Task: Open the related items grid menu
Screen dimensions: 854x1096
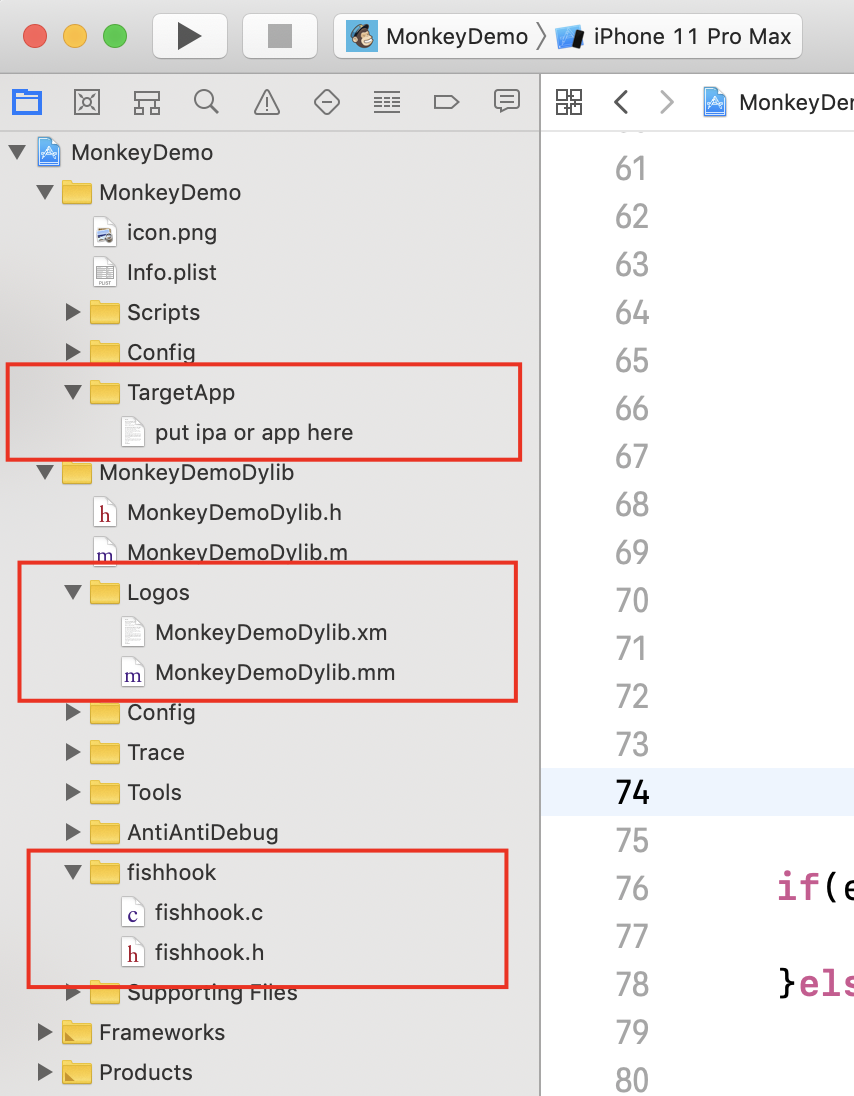Action: tap(568, 102)
